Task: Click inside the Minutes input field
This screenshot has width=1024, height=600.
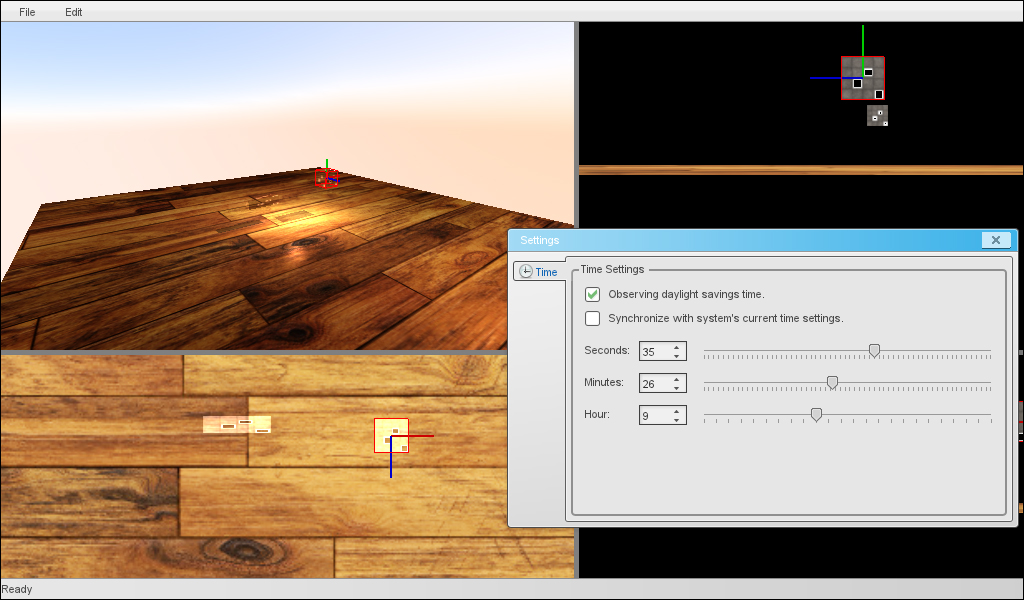Action: pyautogui.click(x=654, y=383)
